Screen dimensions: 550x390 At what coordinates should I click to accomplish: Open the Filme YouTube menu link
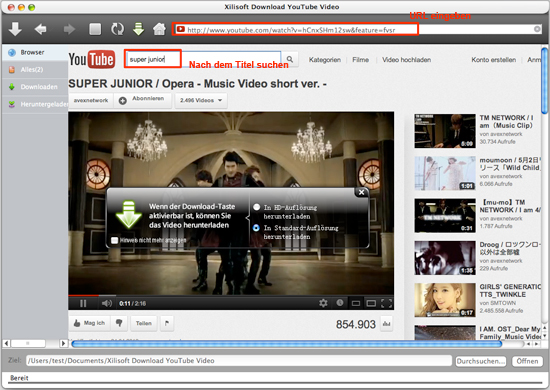(x=360, y=60)
